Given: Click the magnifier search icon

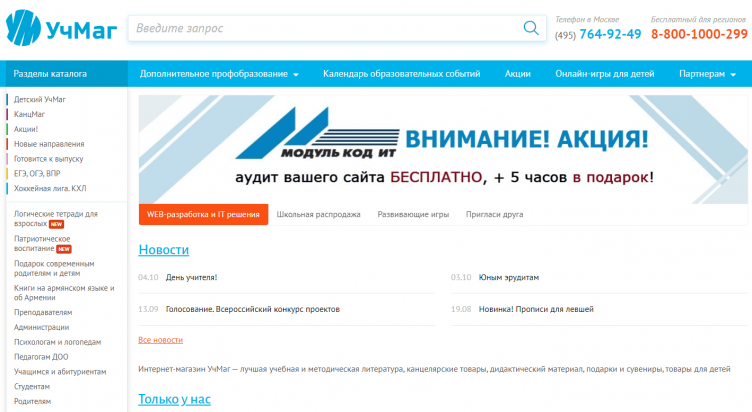Looking at the screenshot, I should click(x=531, y=28).
